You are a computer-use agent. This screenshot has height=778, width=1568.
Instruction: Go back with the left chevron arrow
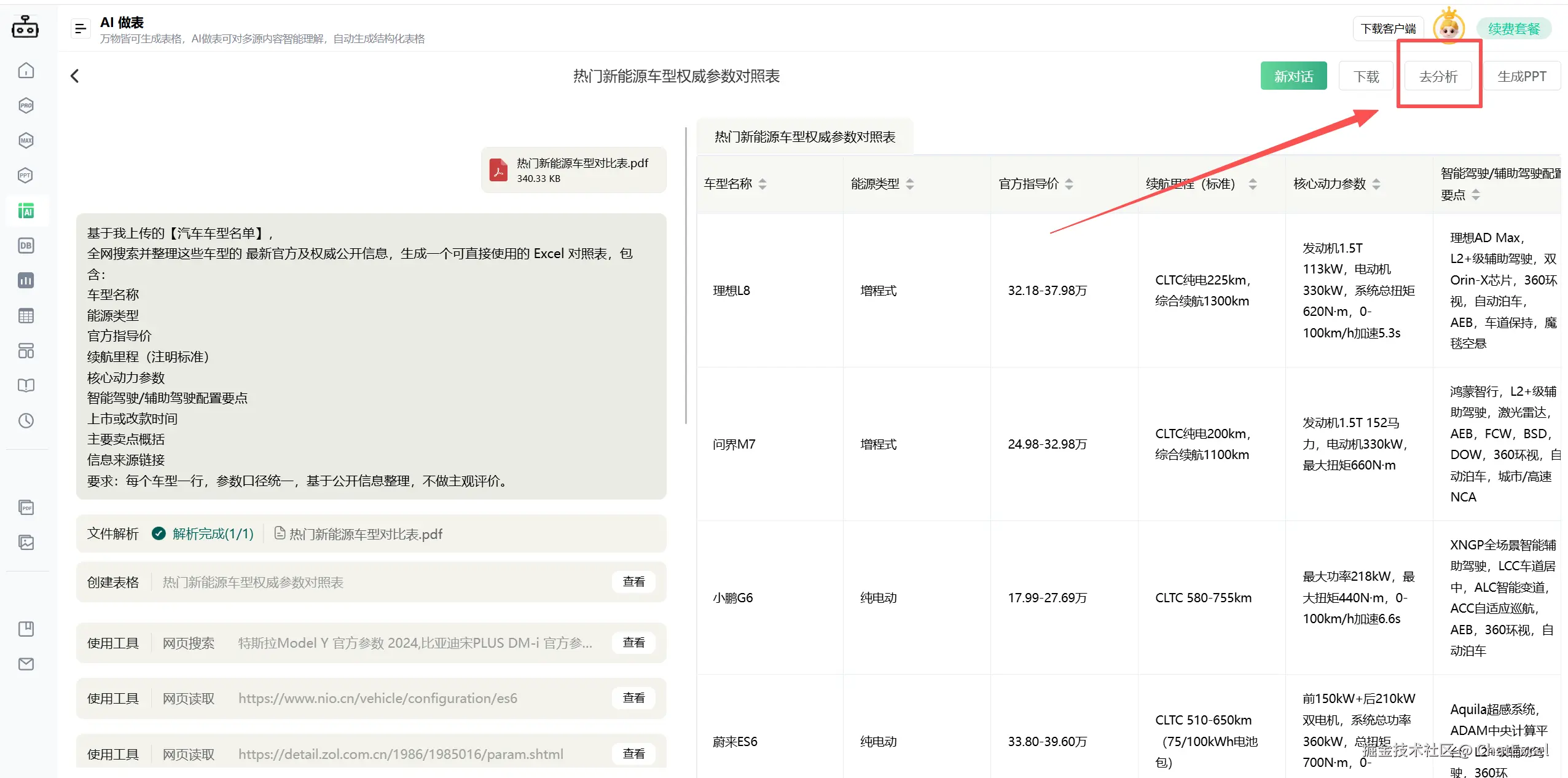(x=75, y=76)
